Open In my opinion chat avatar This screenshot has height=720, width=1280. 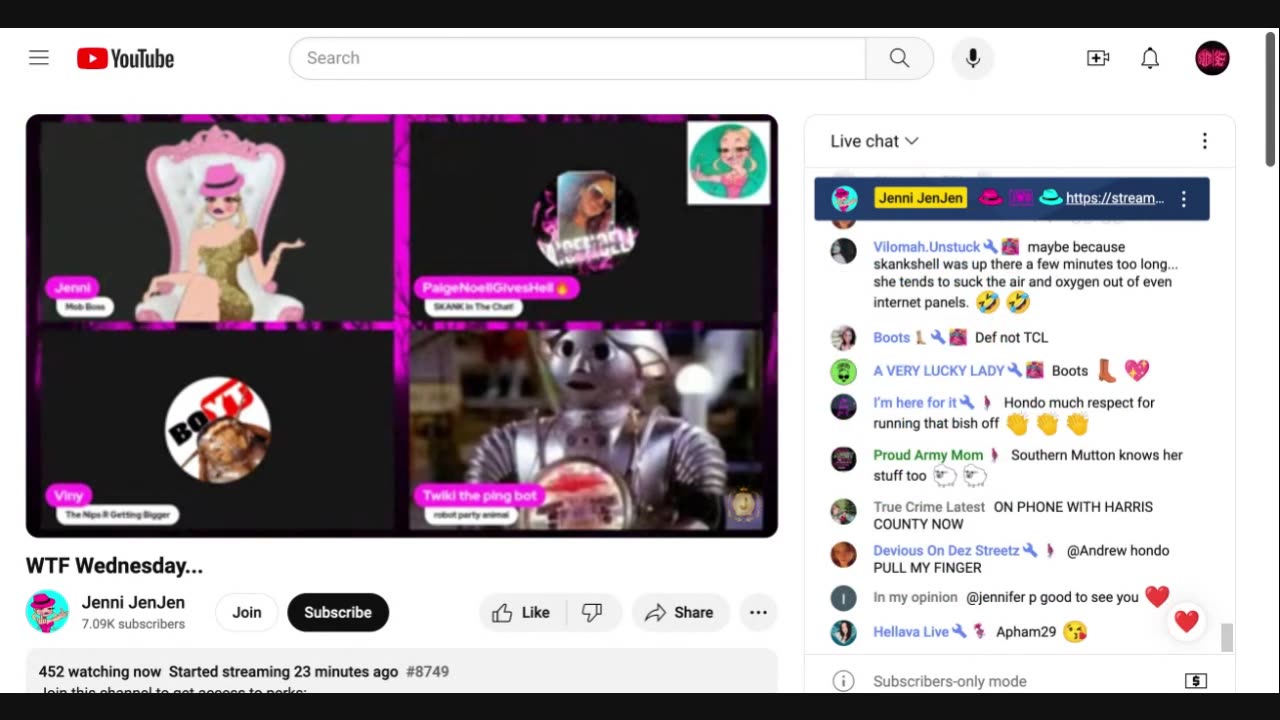pyautogui.click(x=844, y=598)
